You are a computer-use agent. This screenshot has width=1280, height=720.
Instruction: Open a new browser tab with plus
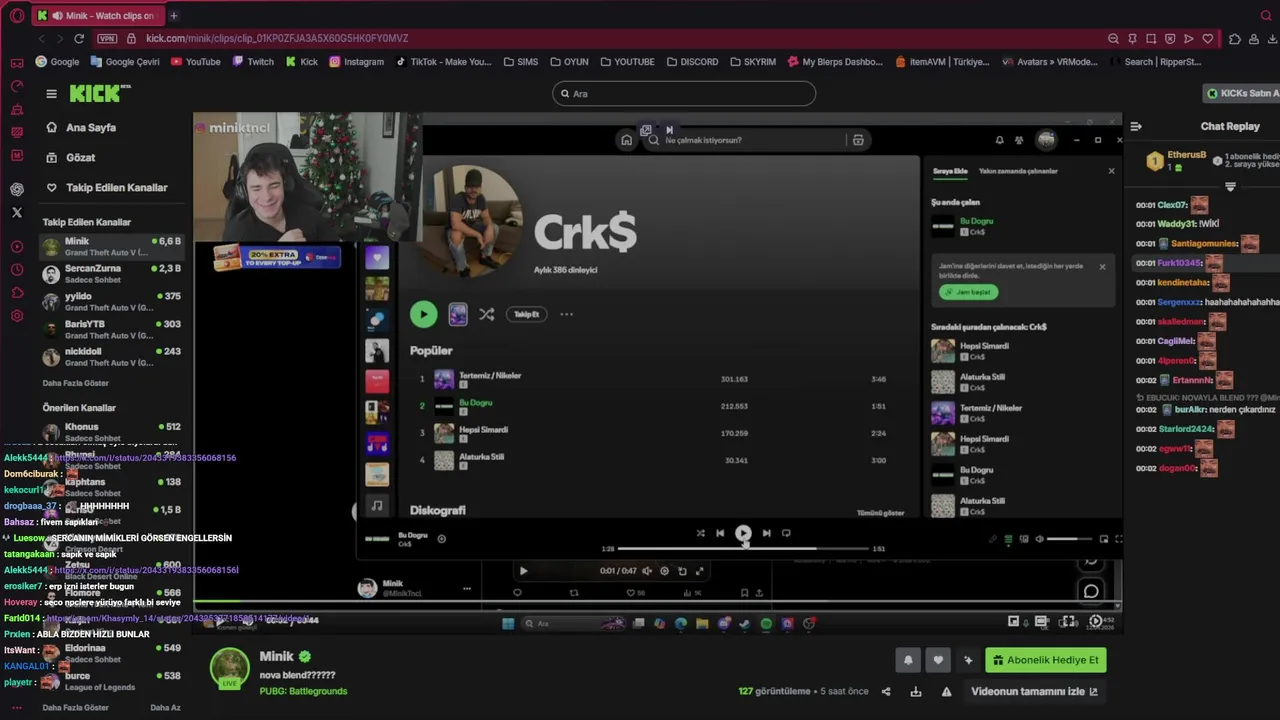174,15
